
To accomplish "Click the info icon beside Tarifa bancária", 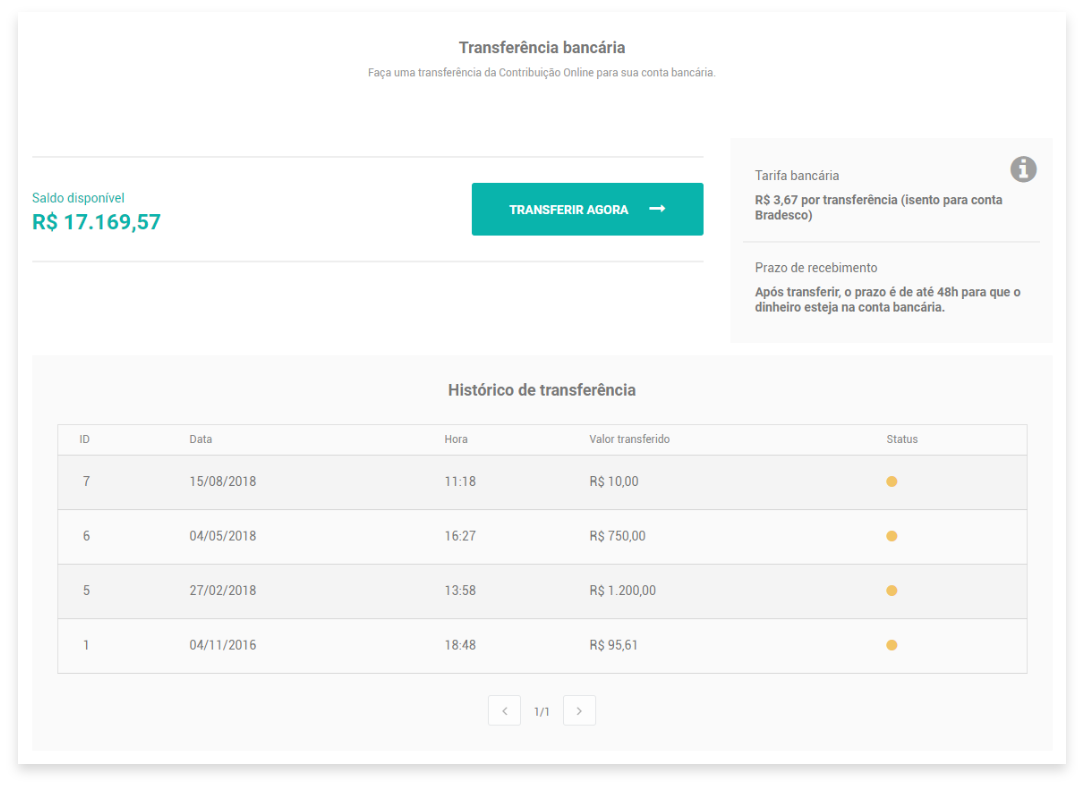I will click(1023, 169).
